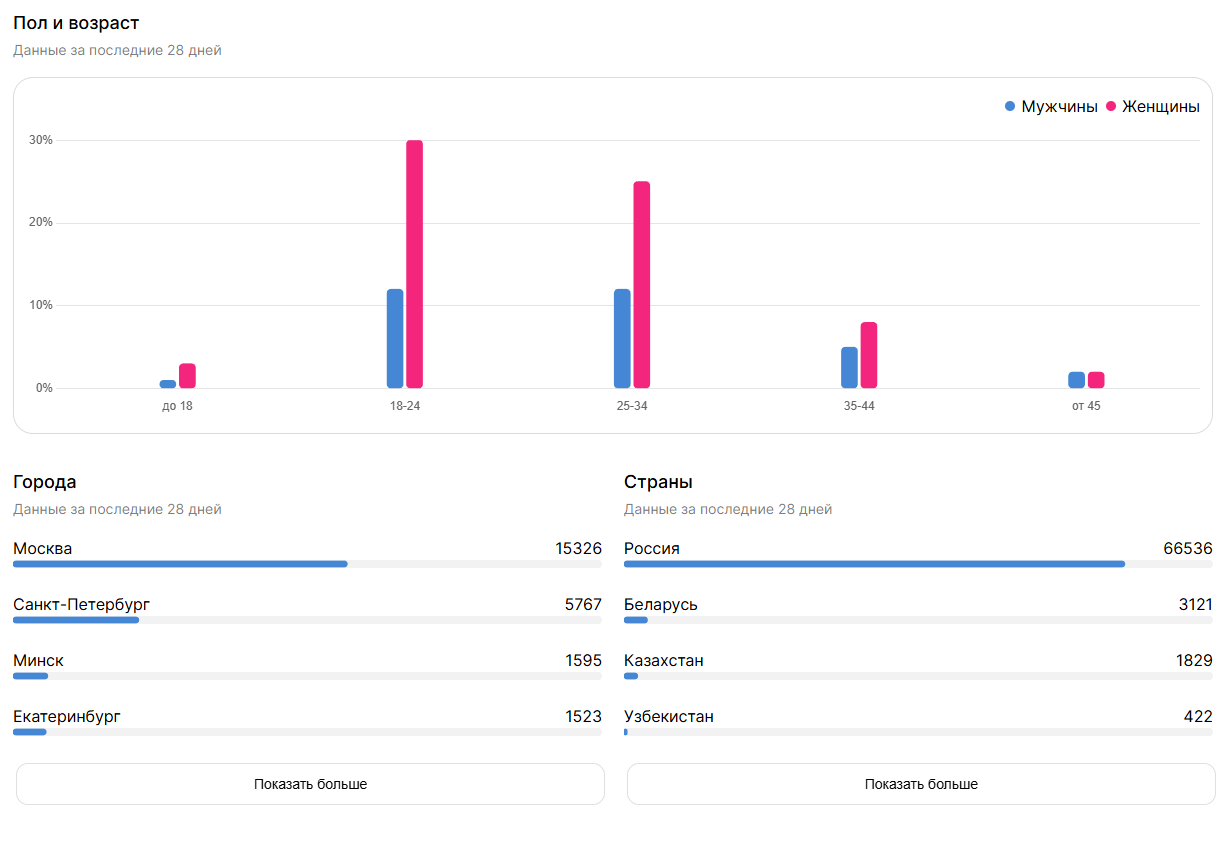Click the pink women bar for 25-34
Image resolution: width=1230 pixels, height=854 pixels.
click(x=641, y=285)
